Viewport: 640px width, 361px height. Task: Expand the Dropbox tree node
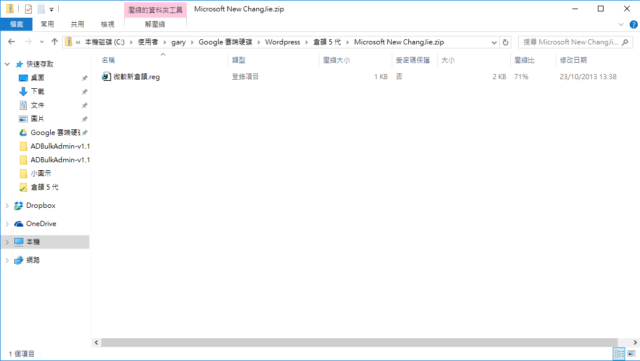(x=7, y=205)
